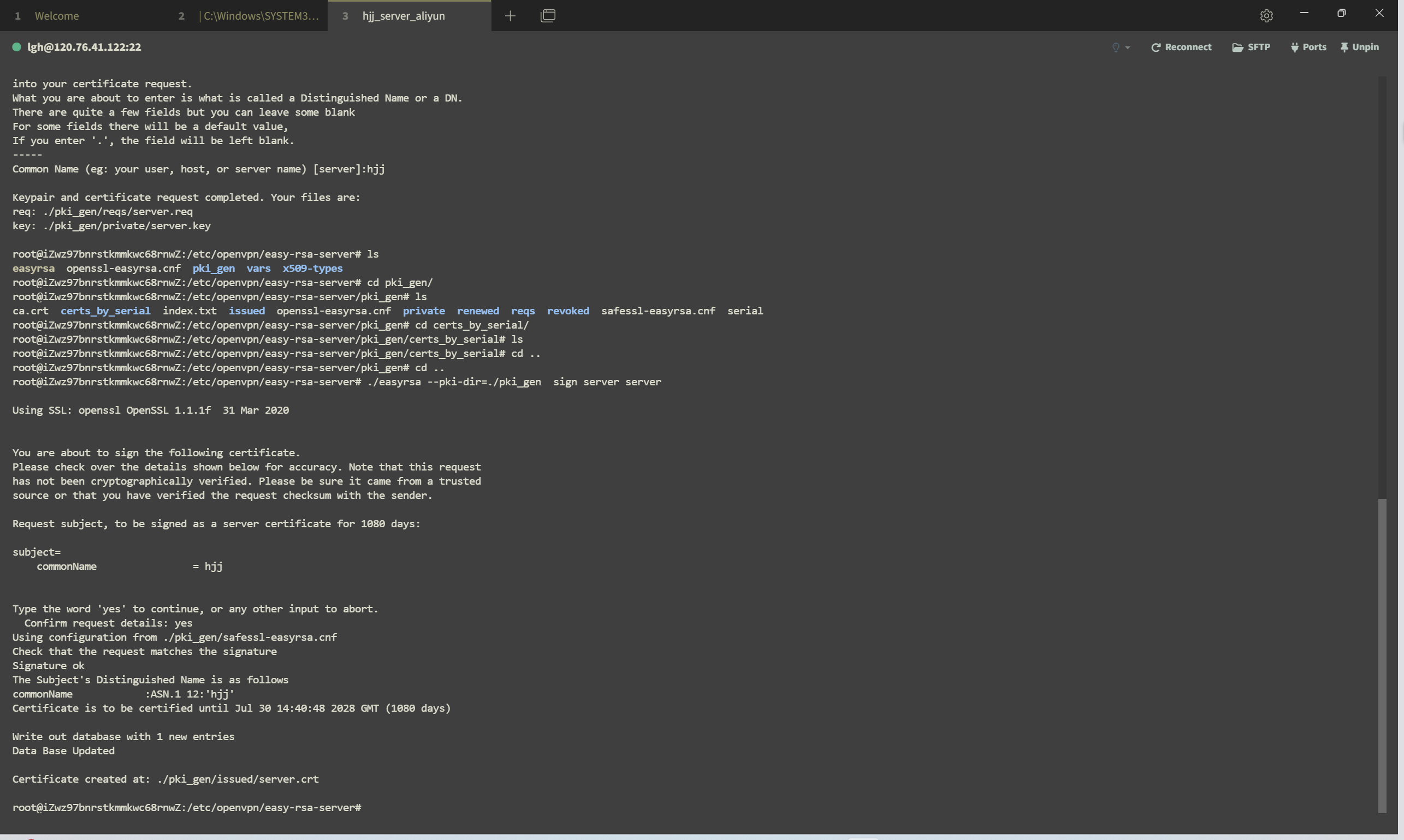Minimize the Tabby window
The image size is (1404, 840).
pyautogui.click(x=1304, y=13)
